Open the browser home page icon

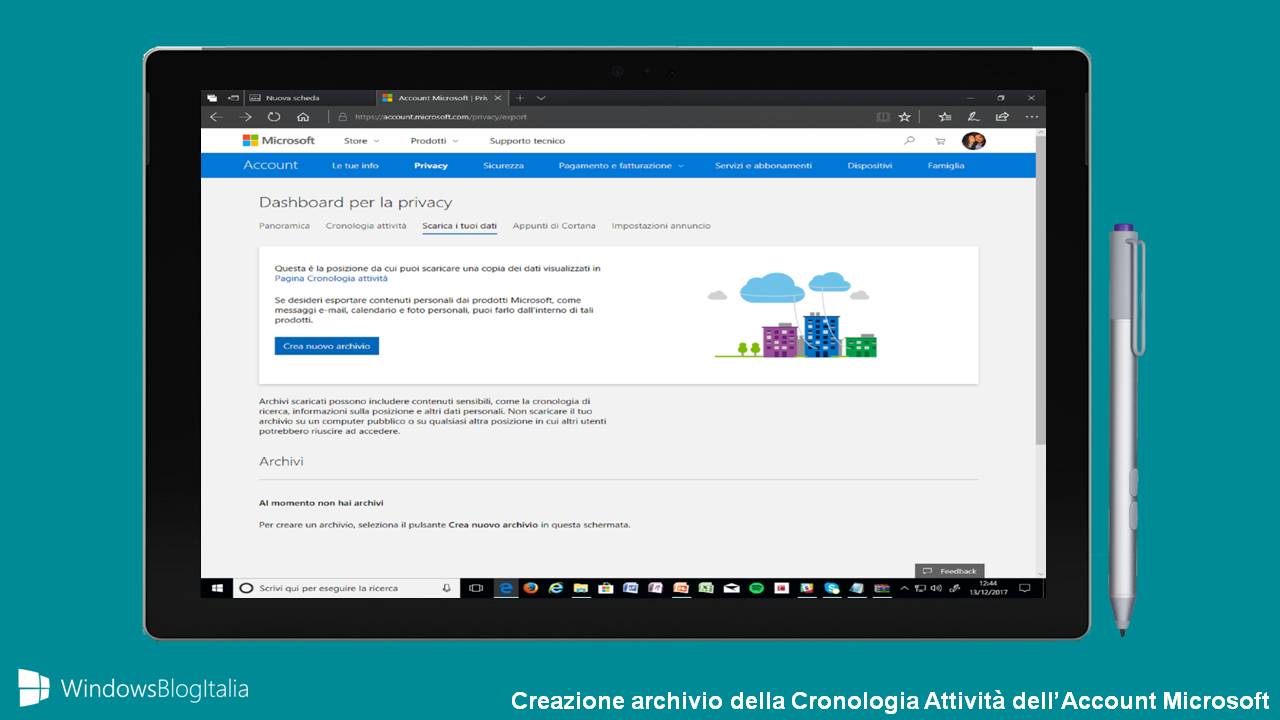[x=302, y=116]
